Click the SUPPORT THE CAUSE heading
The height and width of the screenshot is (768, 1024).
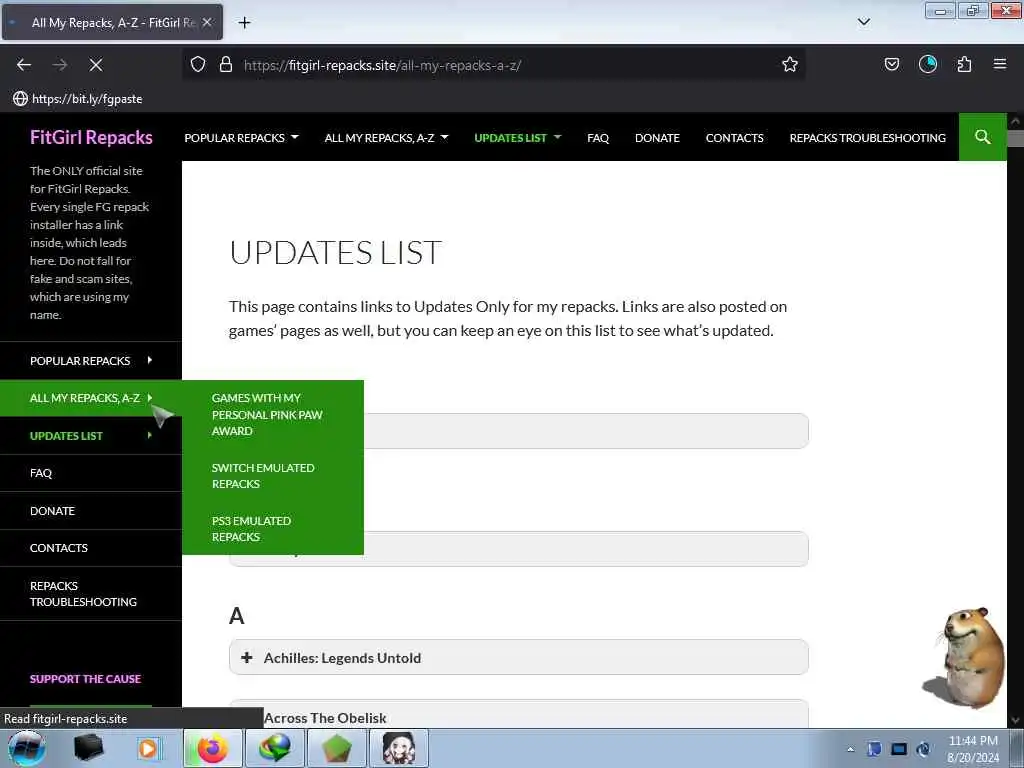[86, 679]
